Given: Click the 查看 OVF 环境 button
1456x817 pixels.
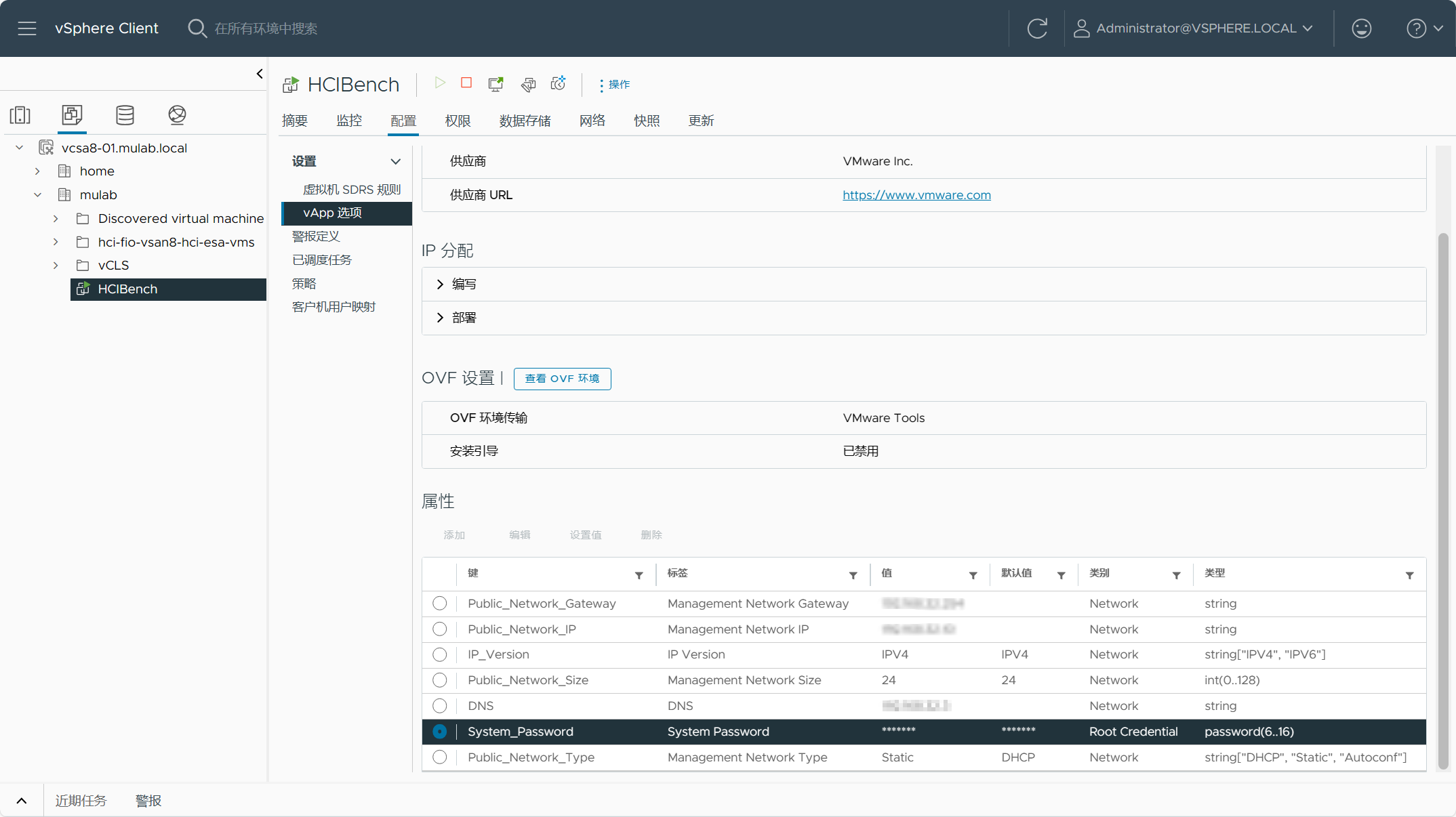Looking at the screenshot, I should click(562, 379).
